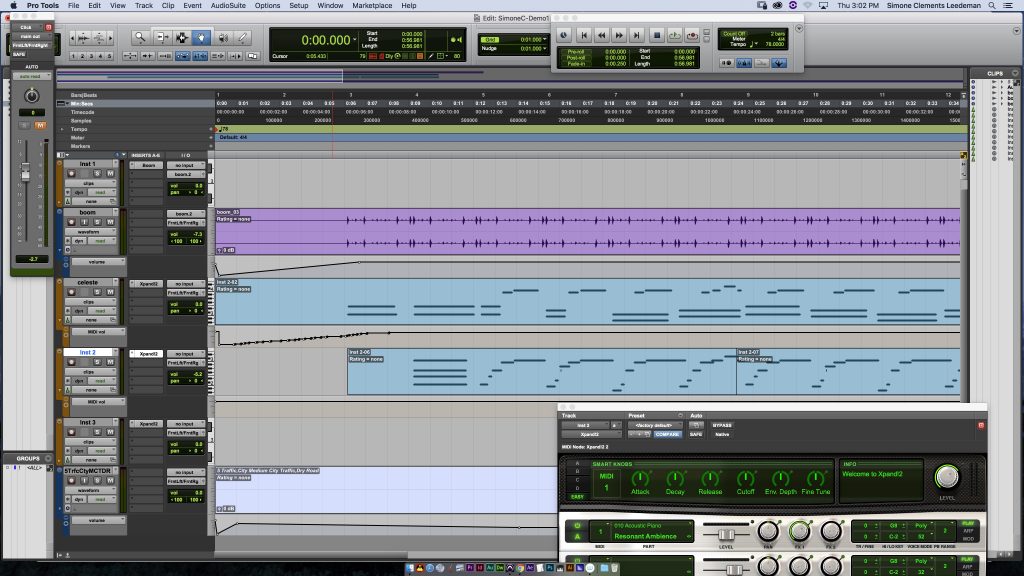Toggle the Conductor track button
The width and height of the screenshot is (1024, 576).
(x=778, y=63)
